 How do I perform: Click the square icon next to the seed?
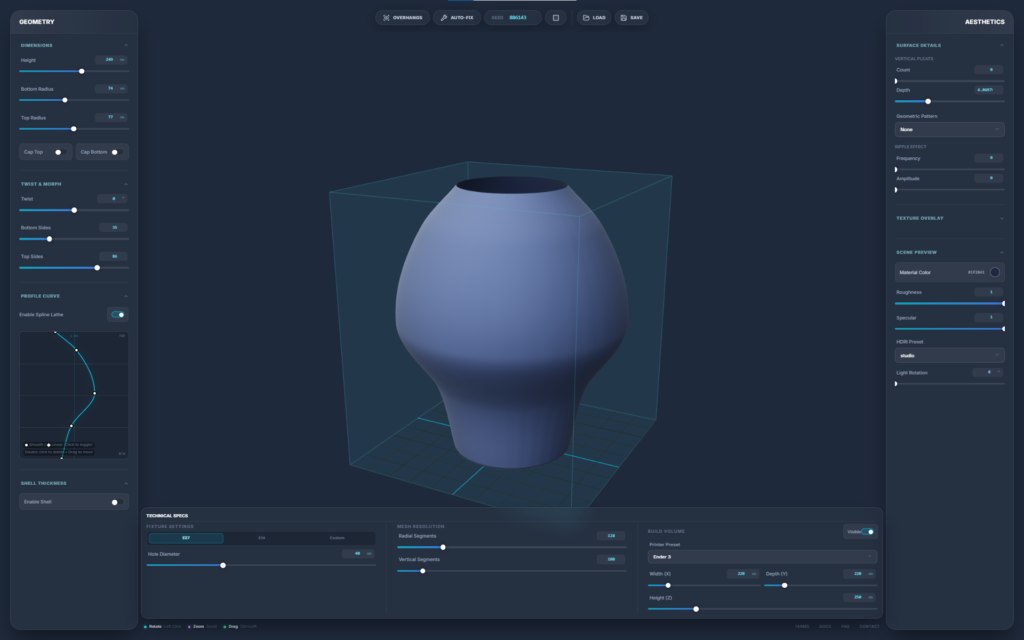556,18
